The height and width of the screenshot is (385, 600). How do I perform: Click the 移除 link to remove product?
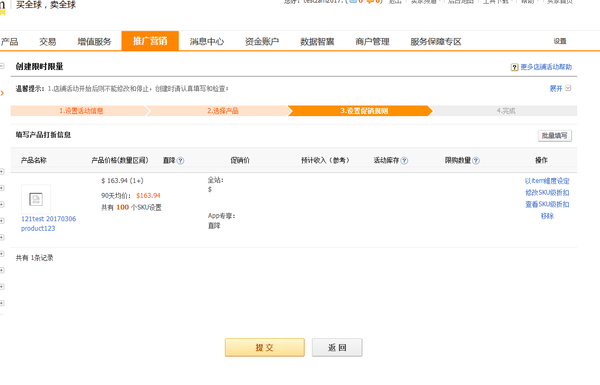pos(547,216)
